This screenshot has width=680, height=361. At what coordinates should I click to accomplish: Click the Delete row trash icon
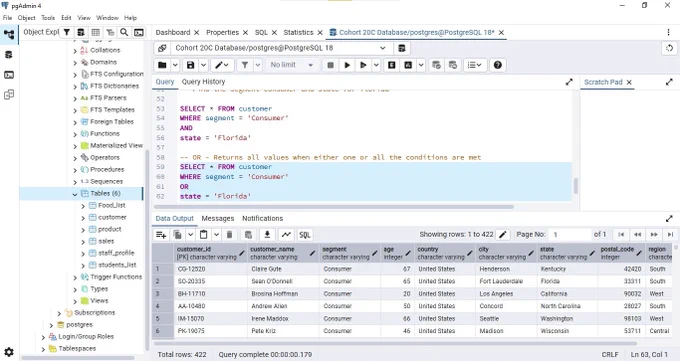pos(229,235)
